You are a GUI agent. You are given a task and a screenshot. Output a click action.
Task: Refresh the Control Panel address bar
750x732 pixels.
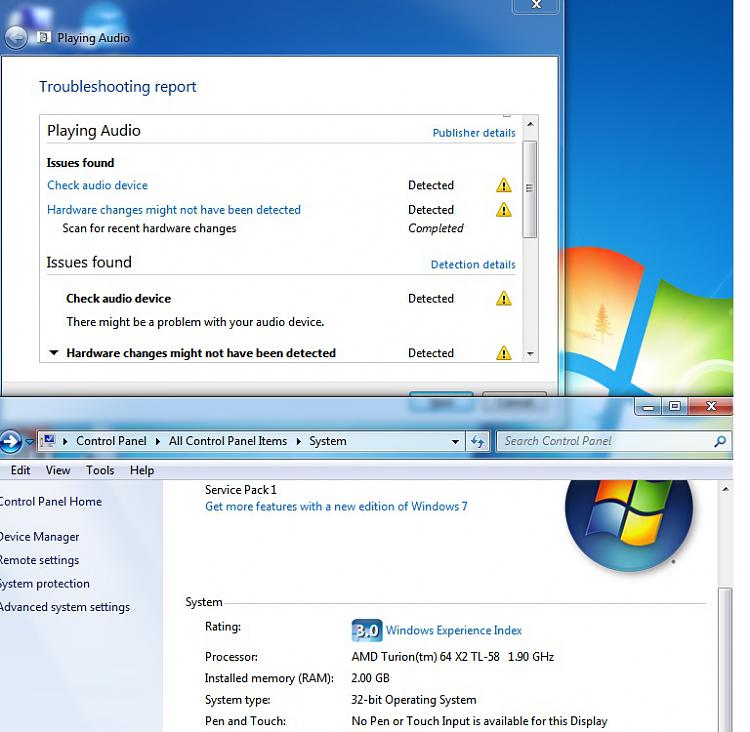[x=477, y=441]
